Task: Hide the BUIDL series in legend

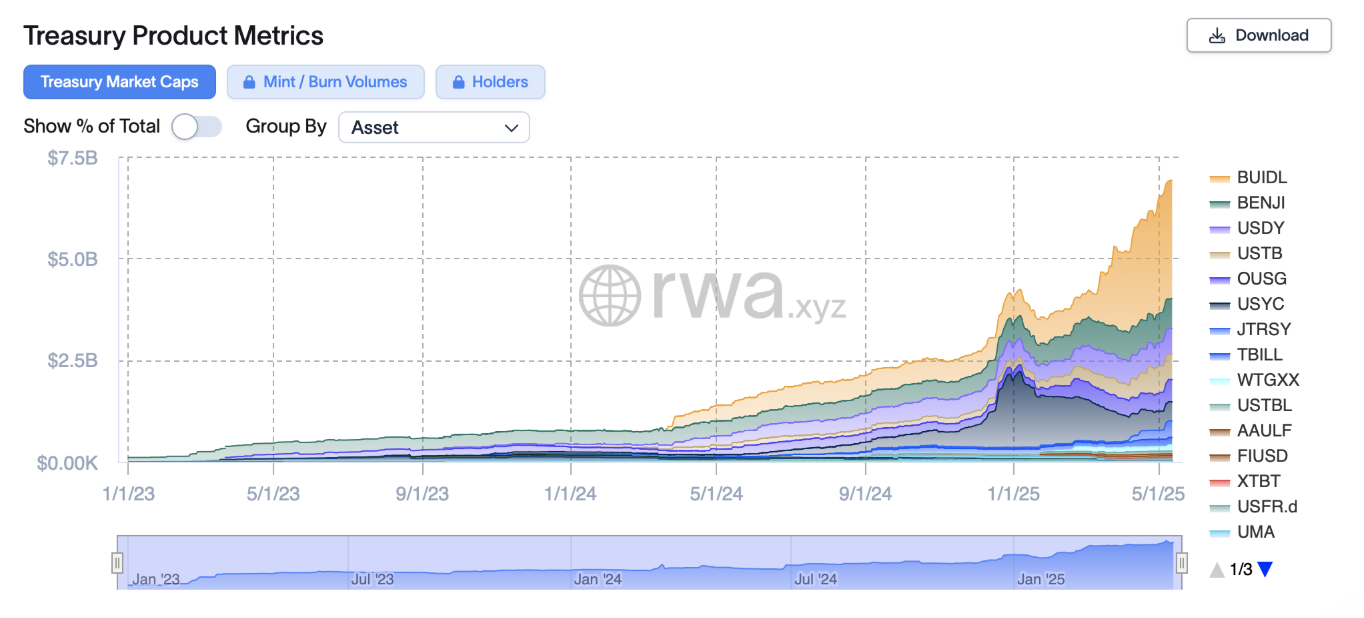Action: click(1248, 177)
